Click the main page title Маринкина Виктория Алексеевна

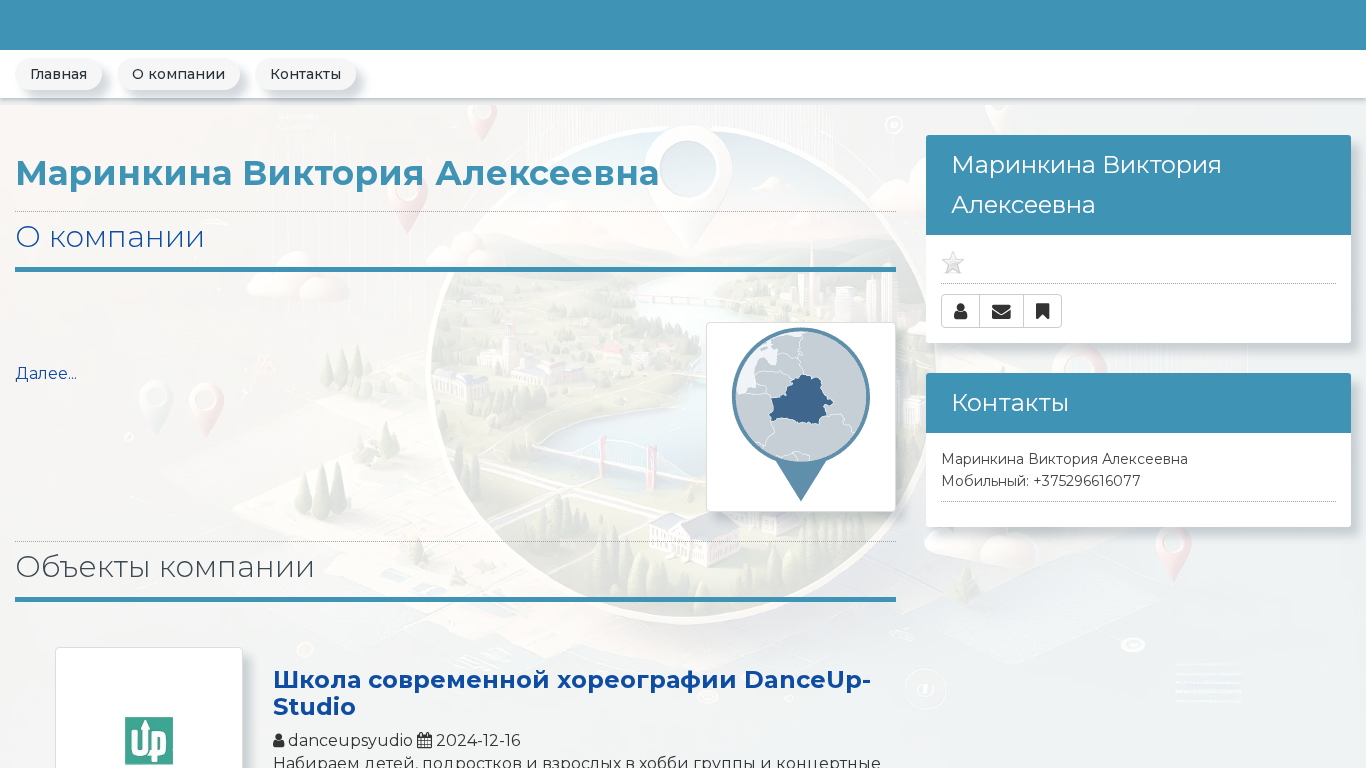tap(337, 173)
